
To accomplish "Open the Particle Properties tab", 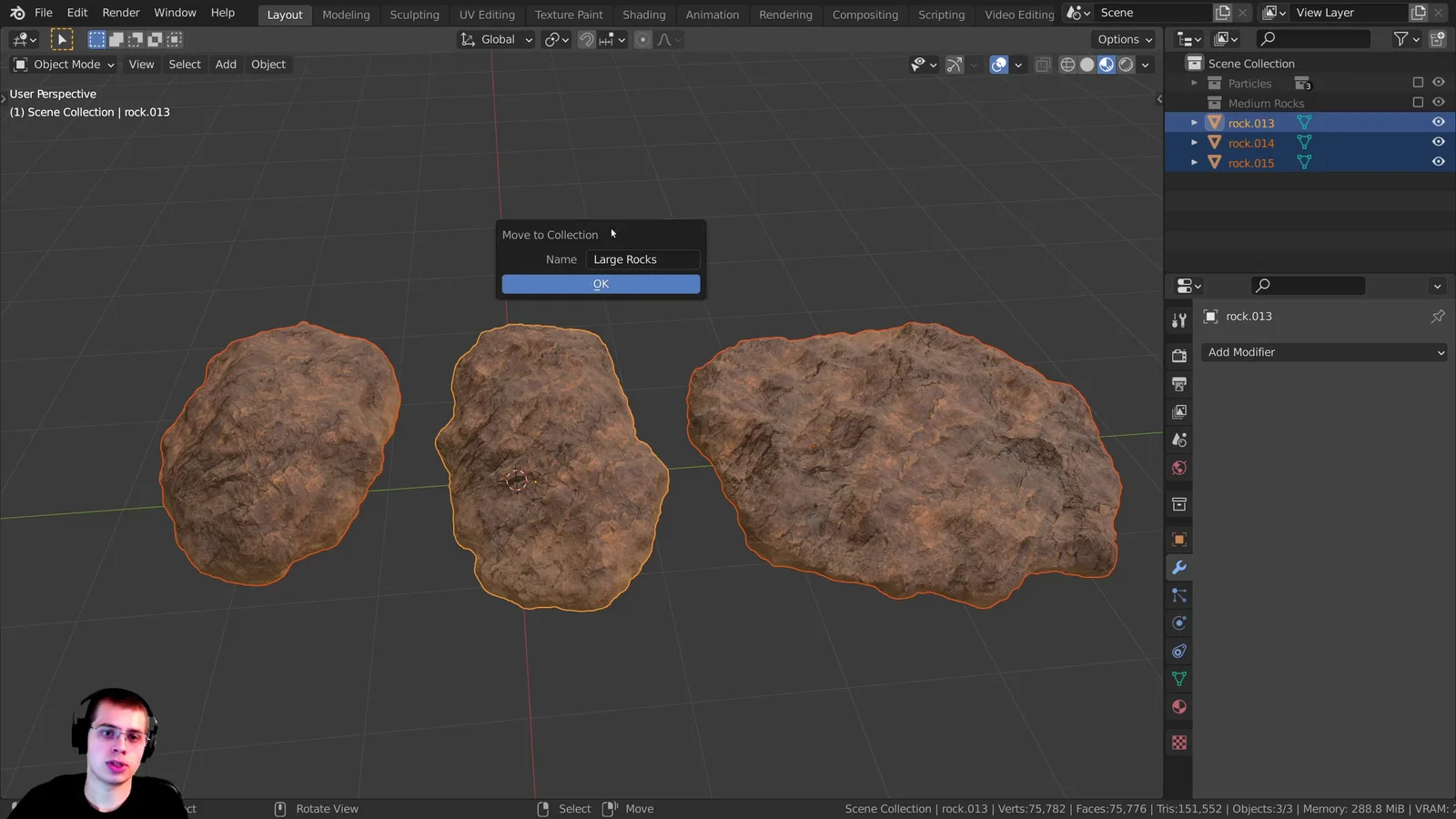I will pyautogui.click(x=1178, y=595).
